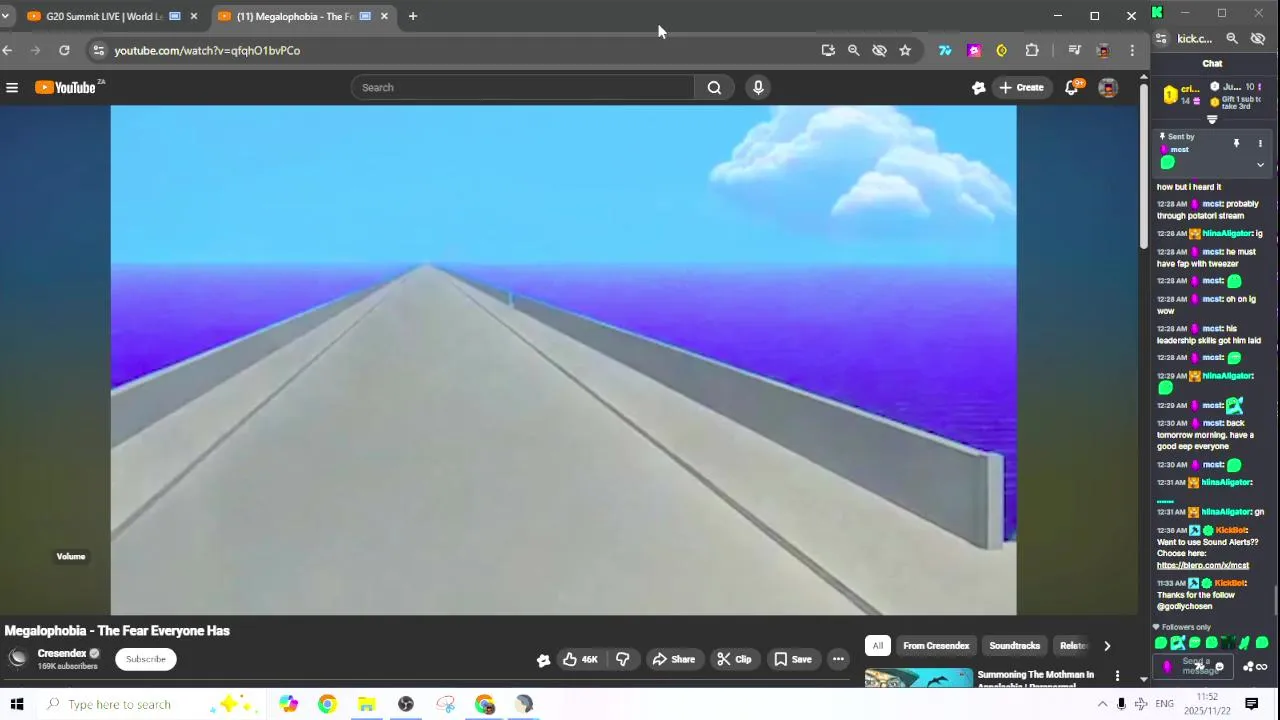
Task: Click the yellow circular extension icon
Action: click(1001, 50)
